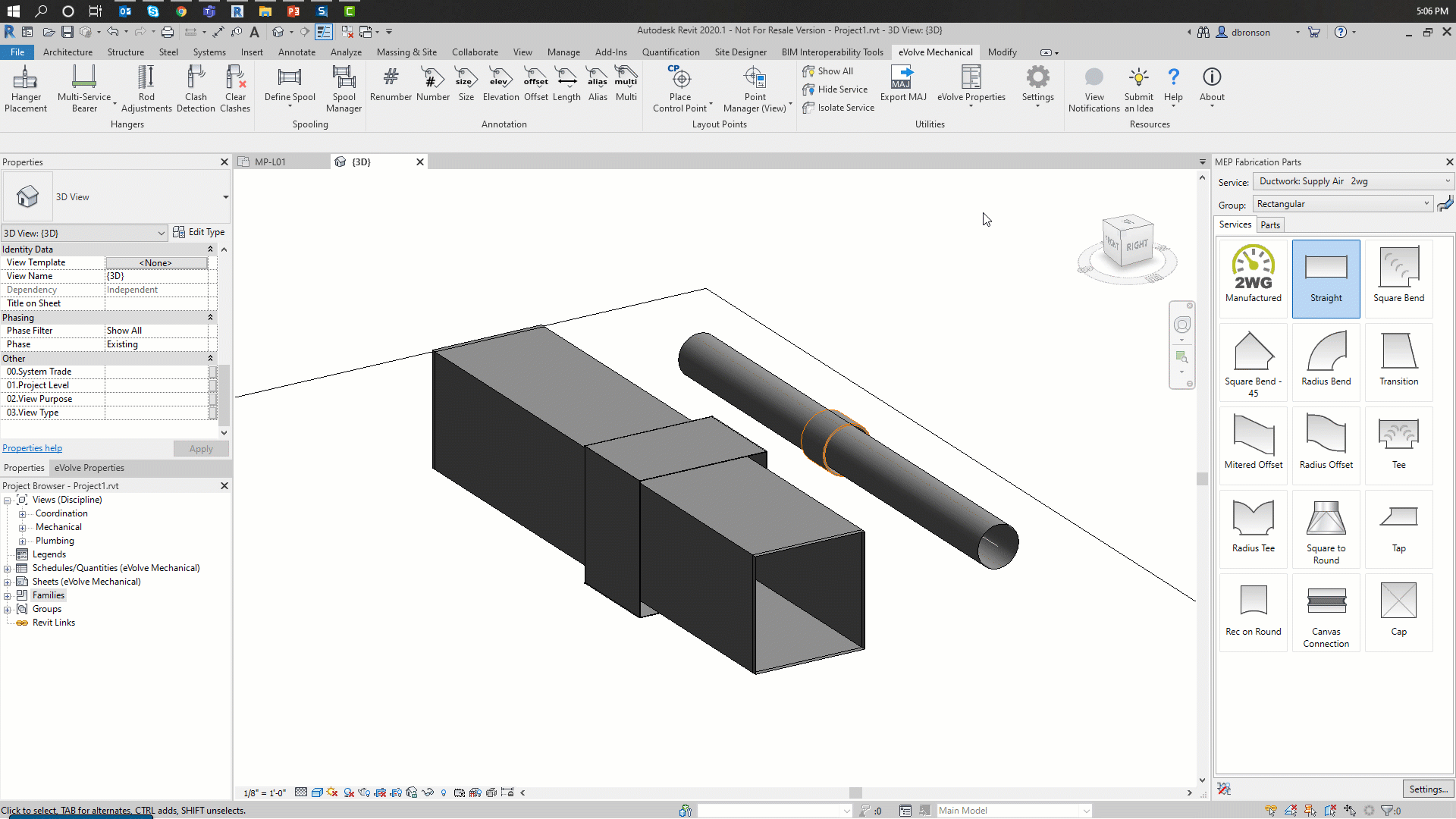Open Place Control Point tool

[680, 89]
